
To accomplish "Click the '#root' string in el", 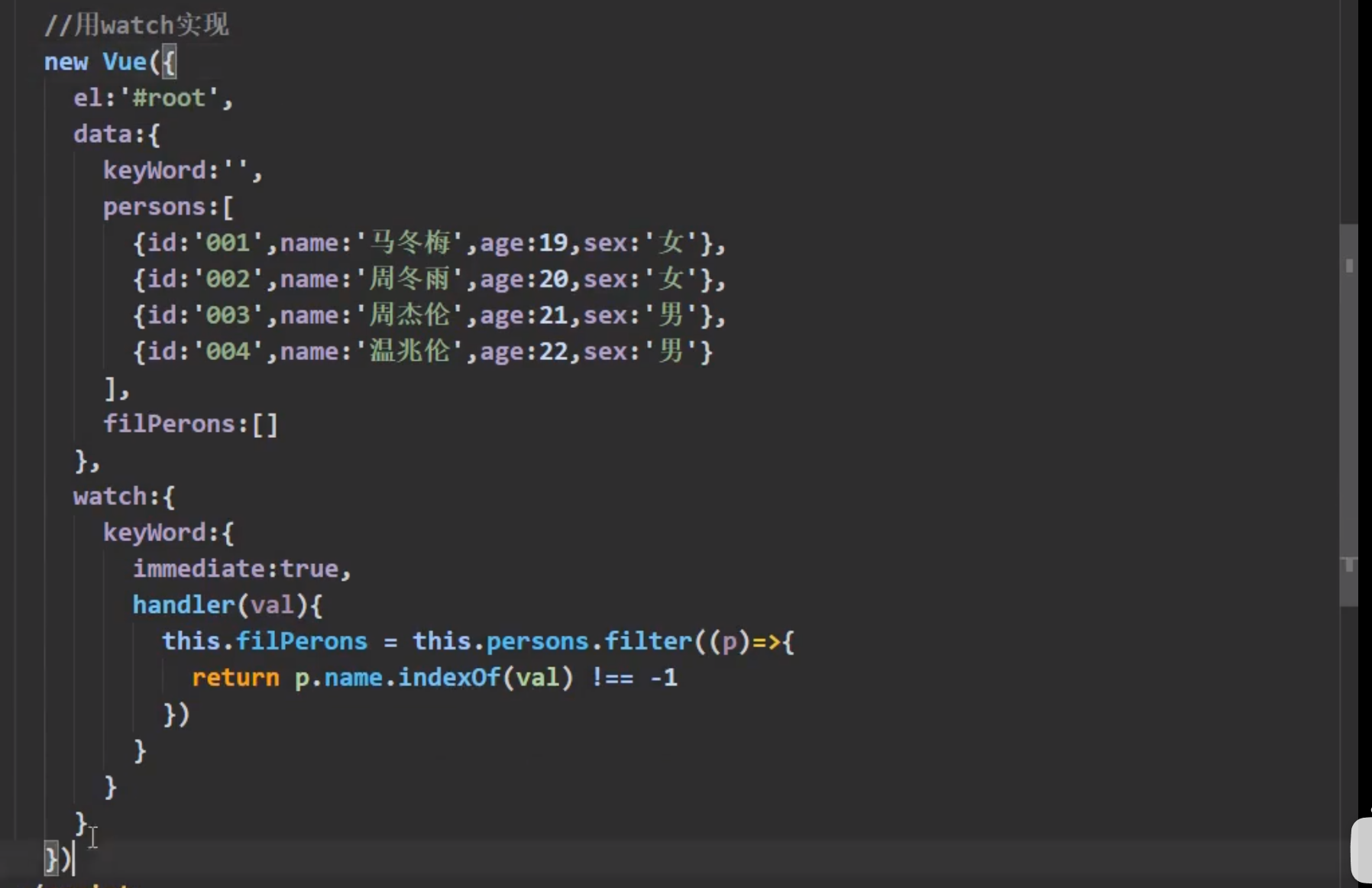I will click(x=169, y=98).
